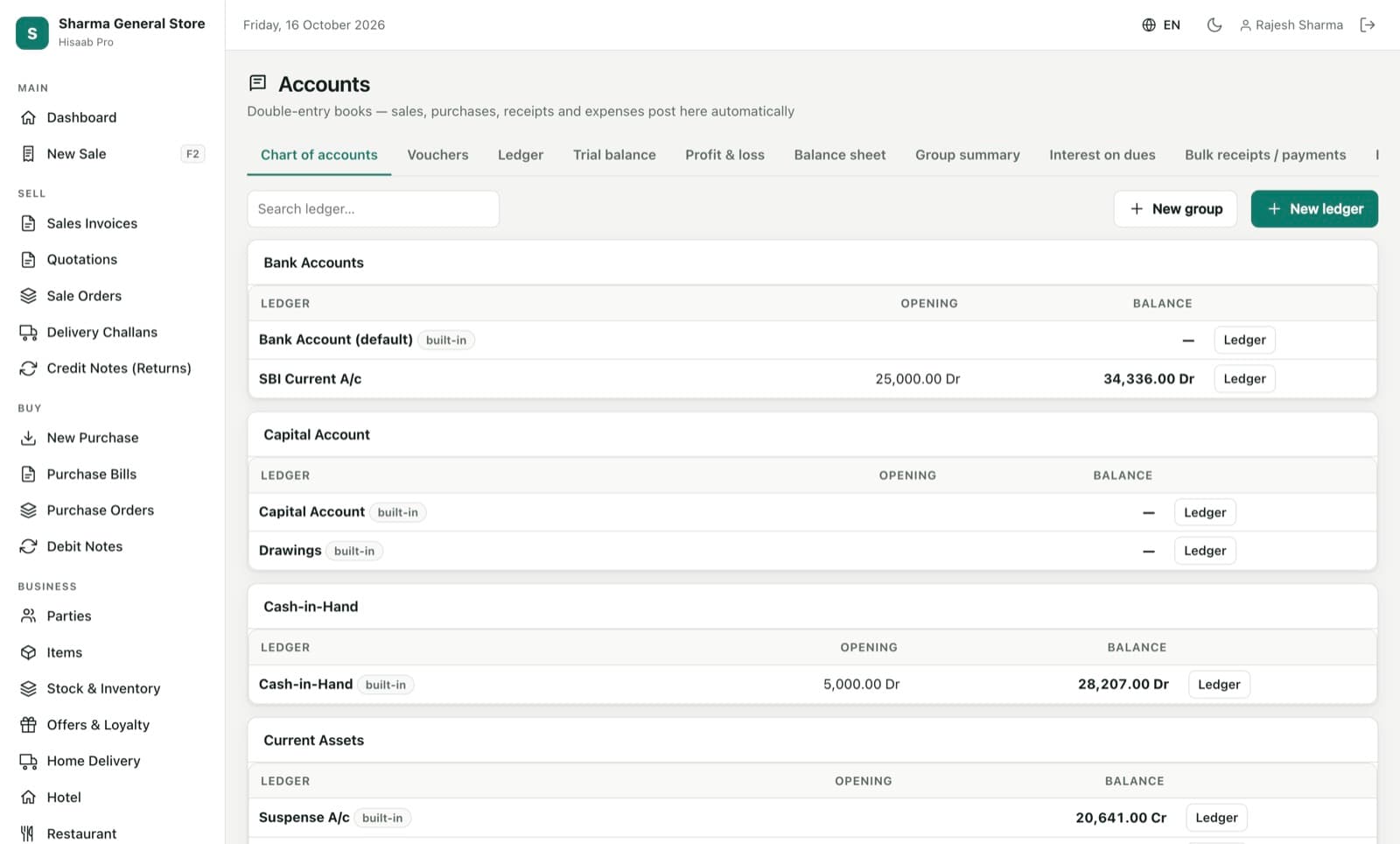Screen dimensions: 1400x844
Task: Open Ledger for Bank Account (default)
Action: (x=1244, y=340)
